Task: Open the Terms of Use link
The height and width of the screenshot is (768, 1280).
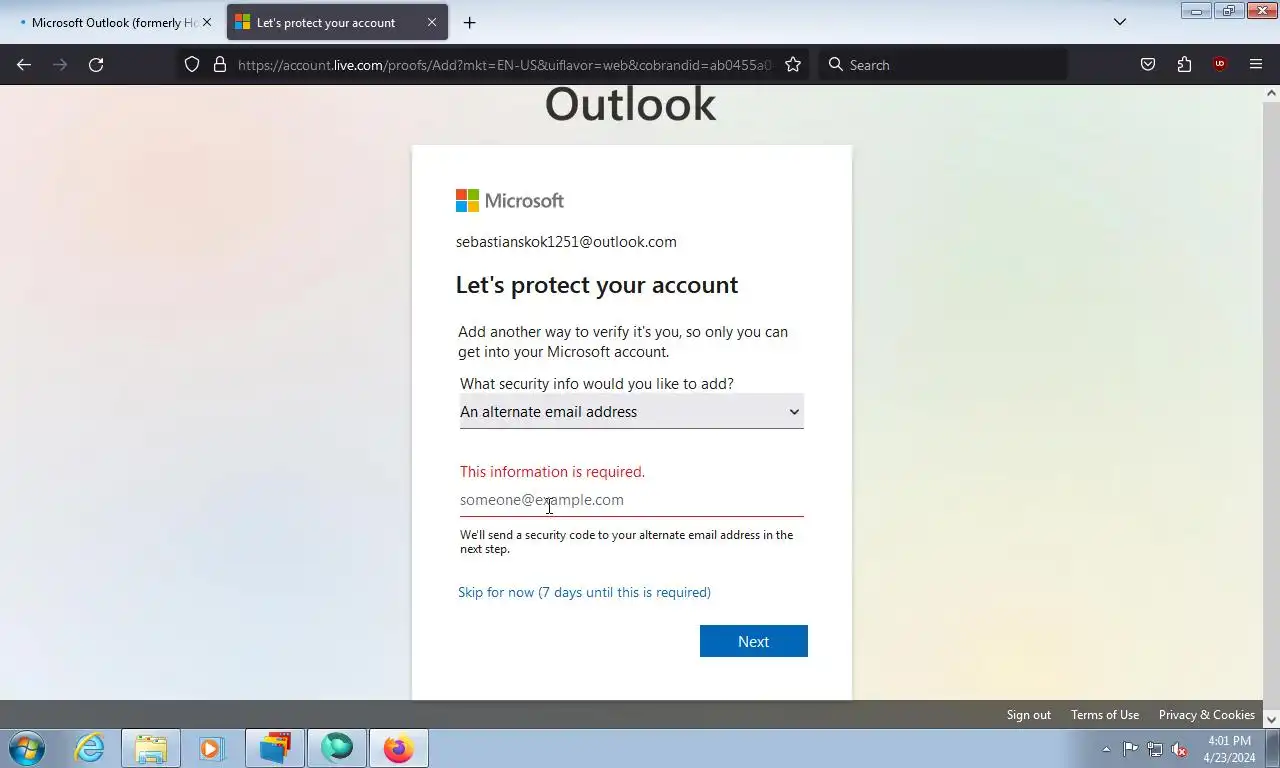Action: click(1105, 714)
